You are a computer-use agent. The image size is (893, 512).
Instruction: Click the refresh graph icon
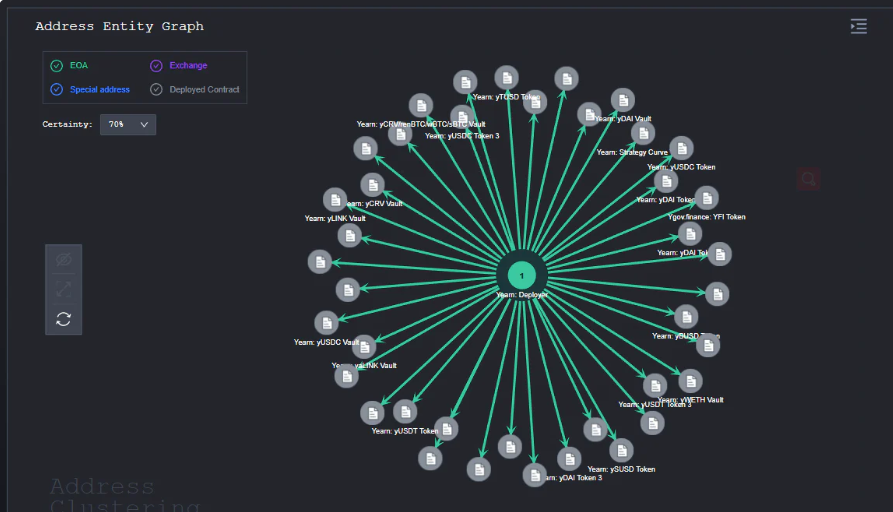point(63,319)
